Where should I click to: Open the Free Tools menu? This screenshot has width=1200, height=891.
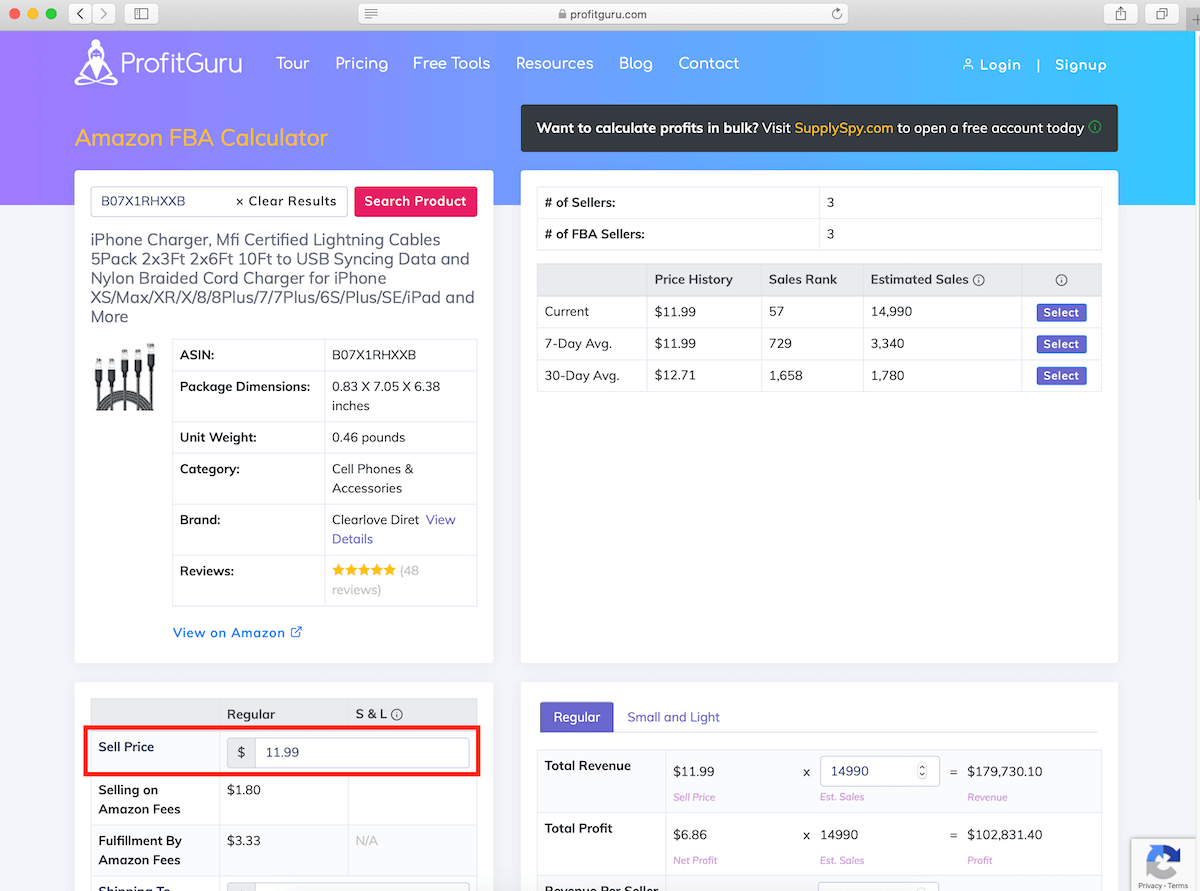pos(452,63)
